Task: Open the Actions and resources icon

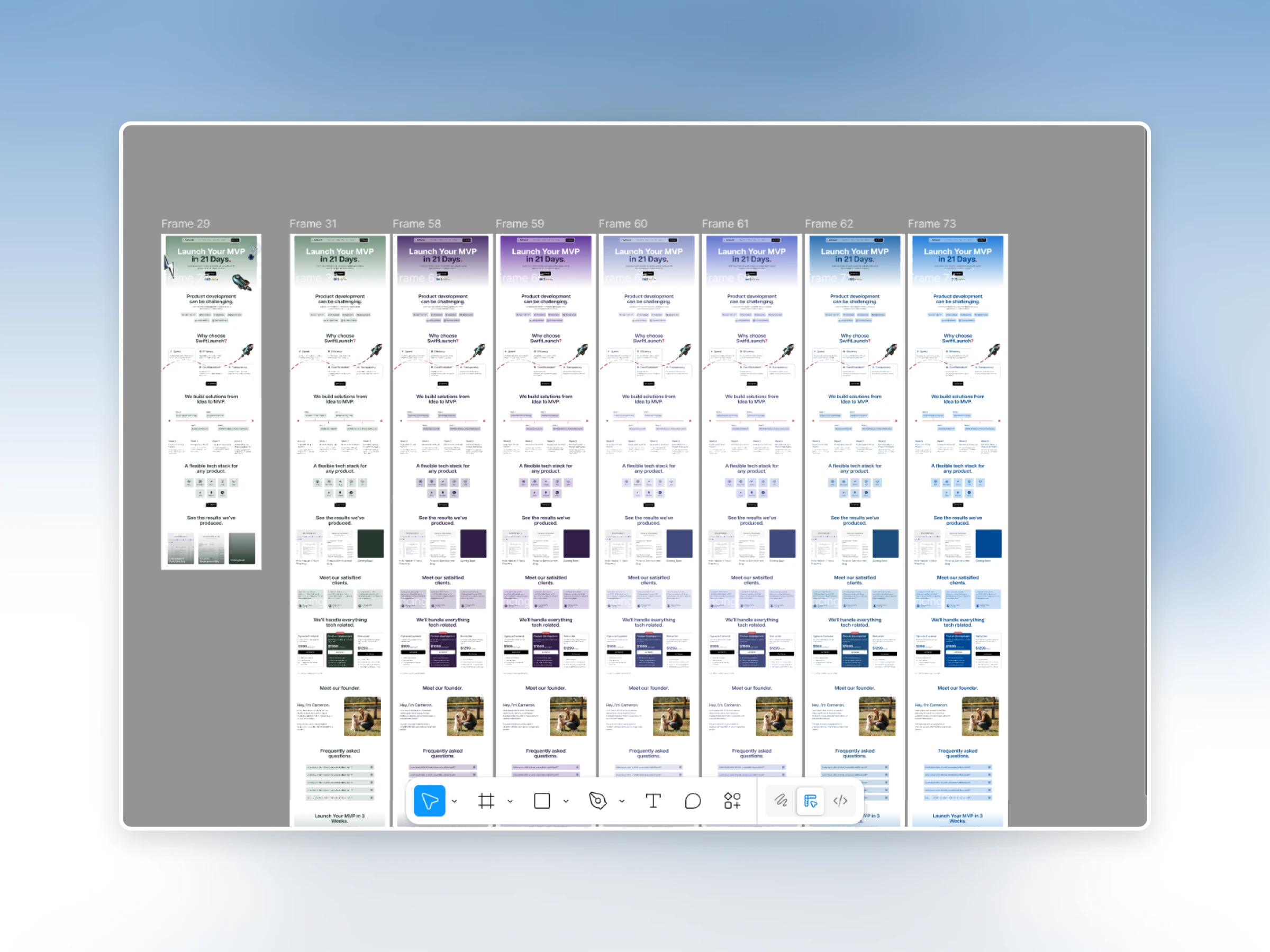Action: click(x=732, y=801)
